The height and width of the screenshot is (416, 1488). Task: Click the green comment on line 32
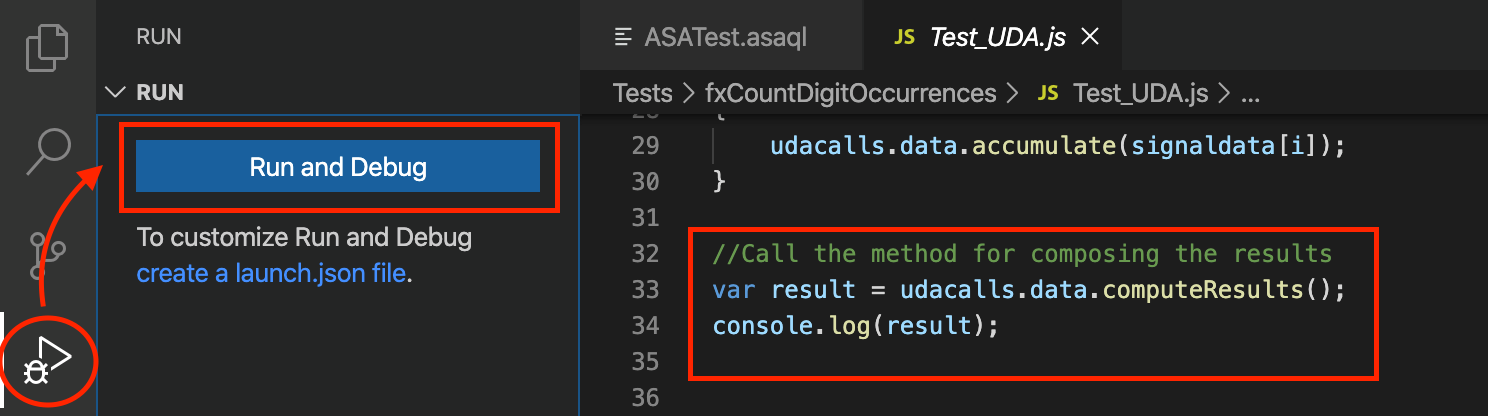tap(1022, 254)
